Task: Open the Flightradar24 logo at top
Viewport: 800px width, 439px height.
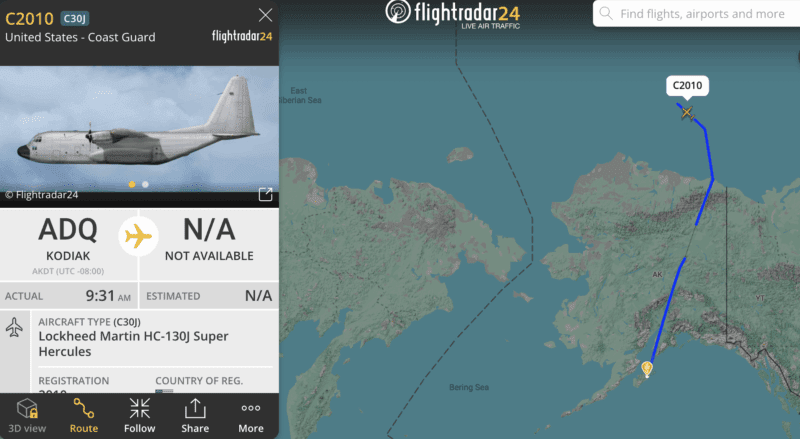Action: point(453,14)
